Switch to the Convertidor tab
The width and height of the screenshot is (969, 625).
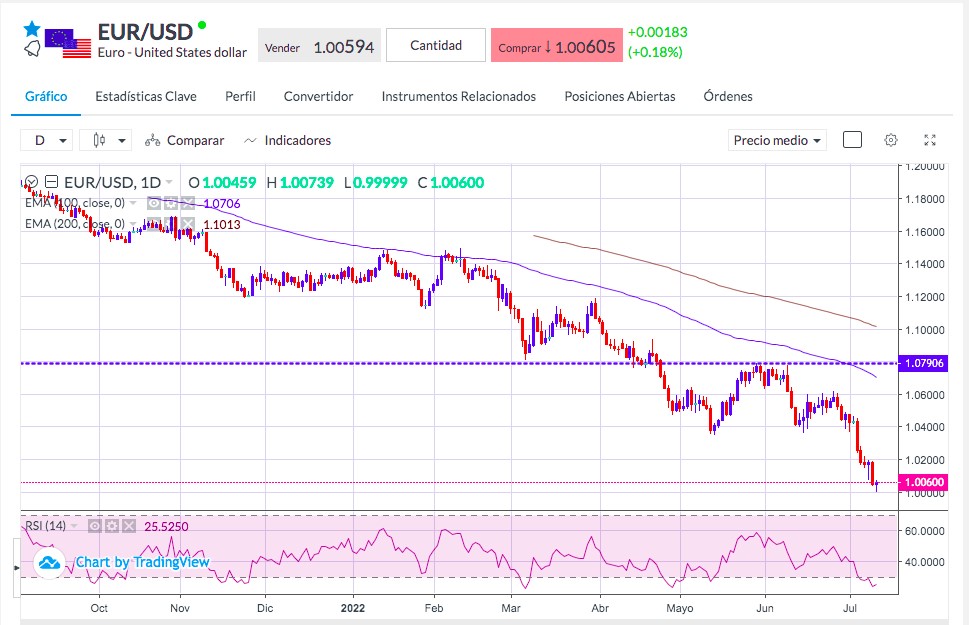pyautogui.click(x=318, y=96)
